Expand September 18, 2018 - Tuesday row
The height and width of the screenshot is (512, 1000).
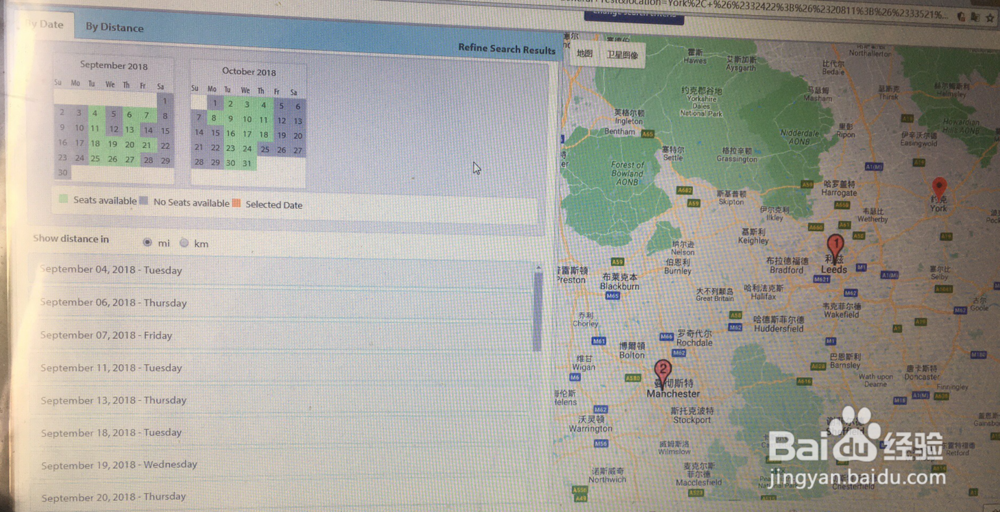click(281, 433)
